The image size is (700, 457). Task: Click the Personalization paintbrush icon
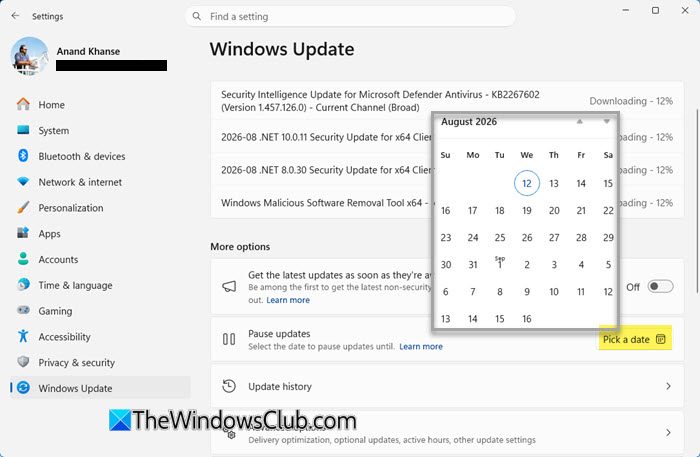(23, 208)
